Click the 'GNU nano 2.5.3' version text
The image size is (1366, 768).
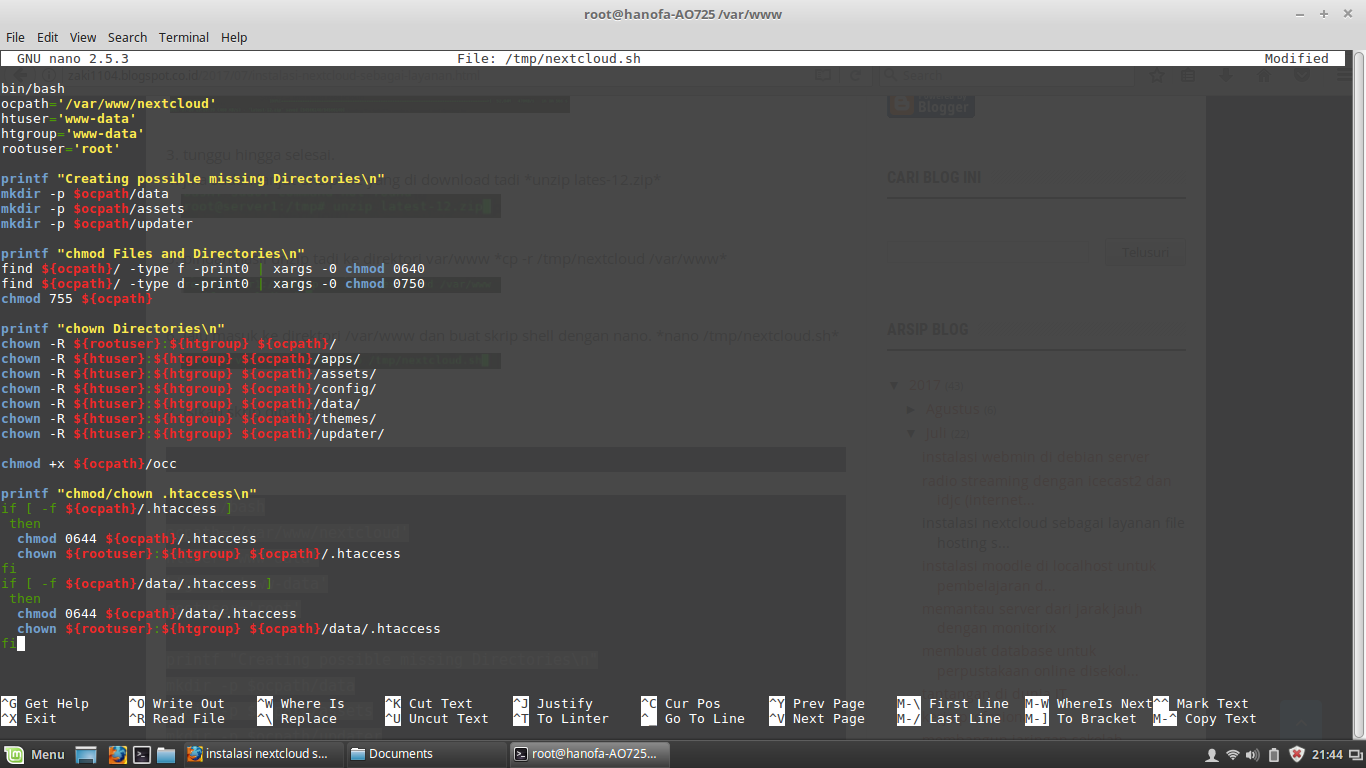(73, 58)
